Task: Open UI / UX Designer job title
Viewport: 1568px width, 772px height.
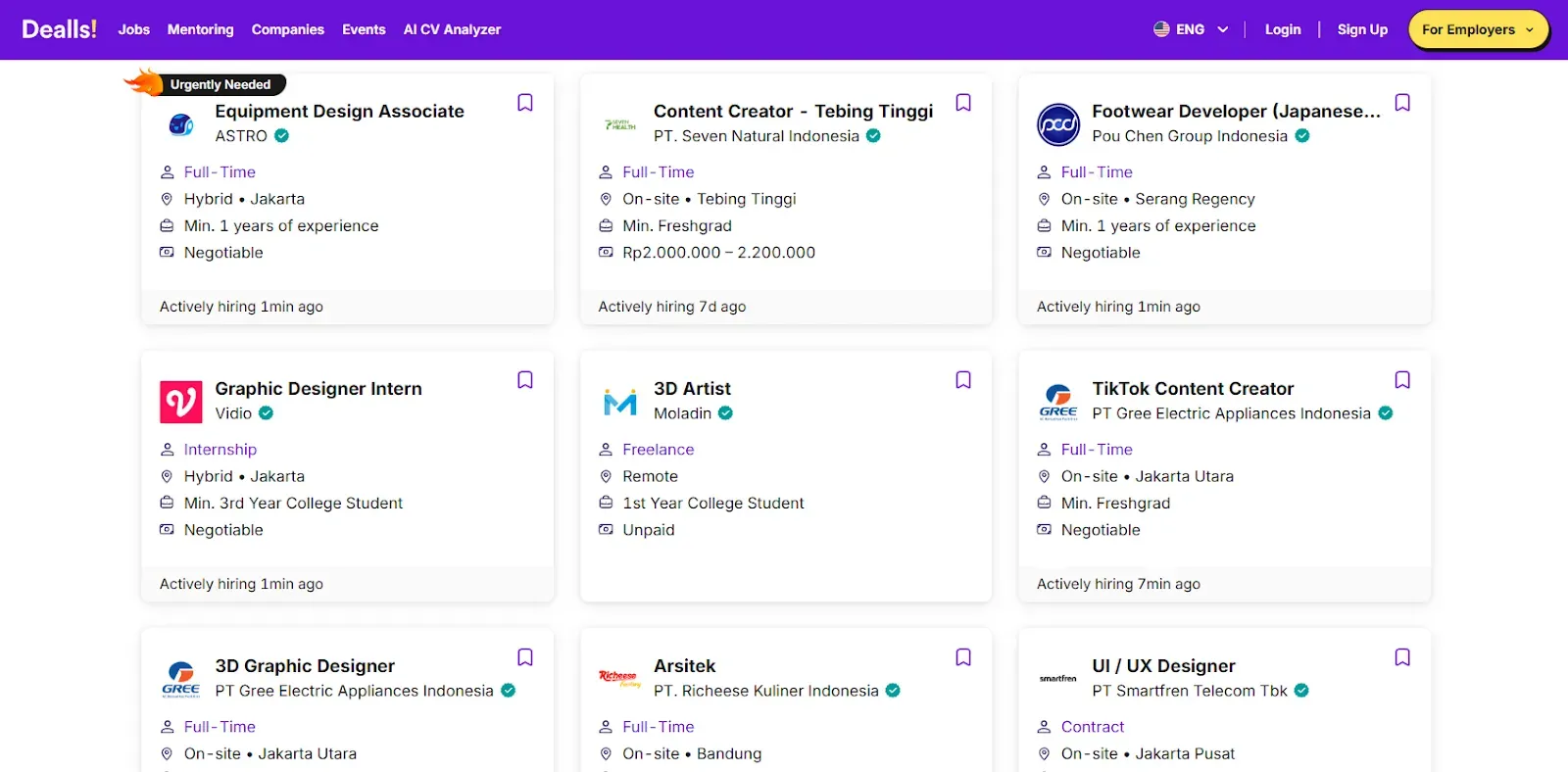Action: click(x=1163, y=666)
